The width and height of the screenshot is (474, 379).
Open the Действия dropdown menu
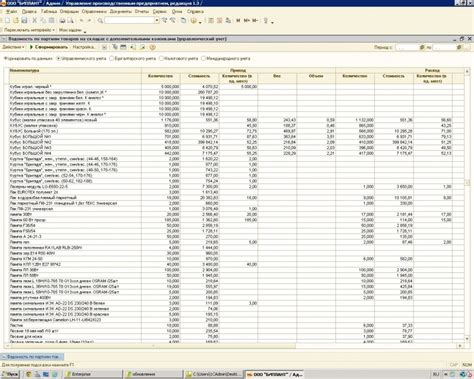(x=13, y=47)
